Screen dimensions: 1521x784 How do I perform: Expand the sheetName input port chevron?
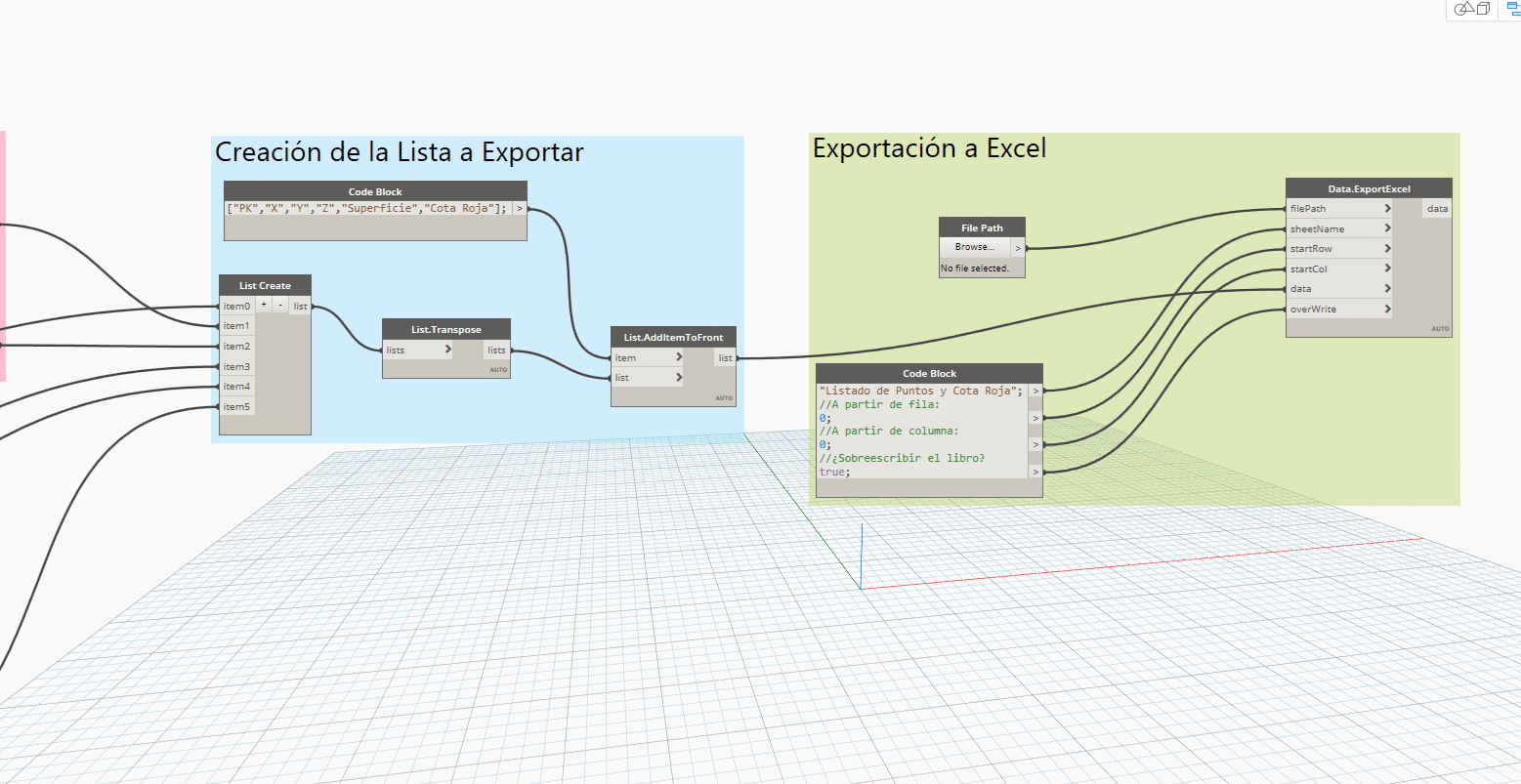pyautogui.click(x=1387, y=228)
